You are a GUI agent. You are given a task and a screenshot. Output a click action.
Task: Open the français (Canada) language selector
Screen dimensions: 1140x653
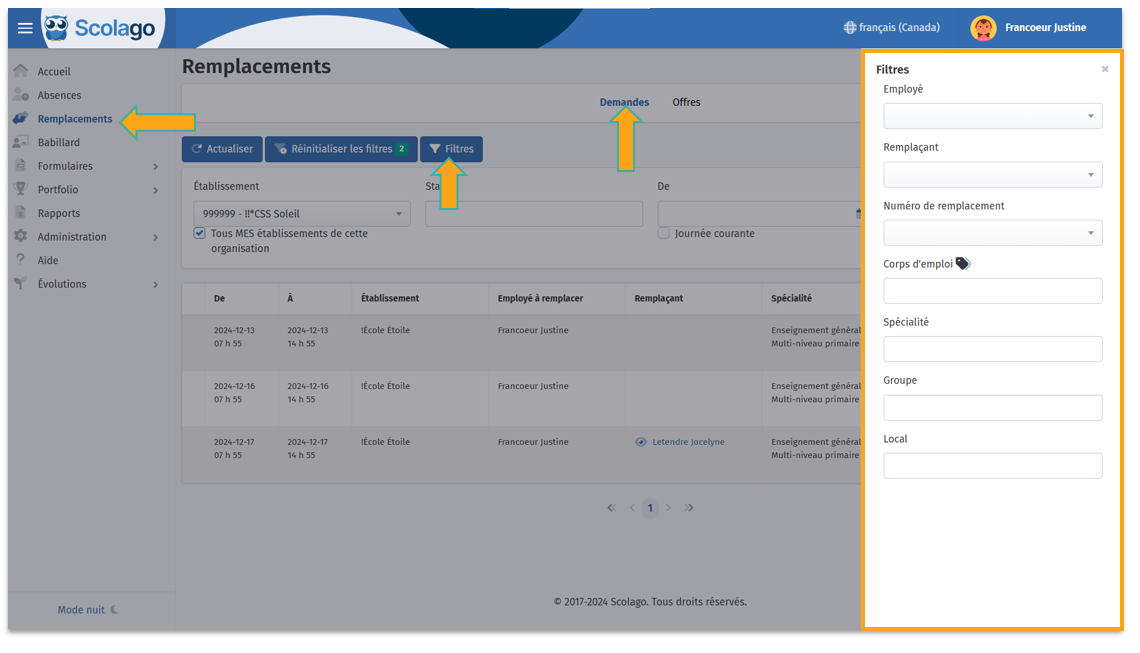tap(892, 28)
